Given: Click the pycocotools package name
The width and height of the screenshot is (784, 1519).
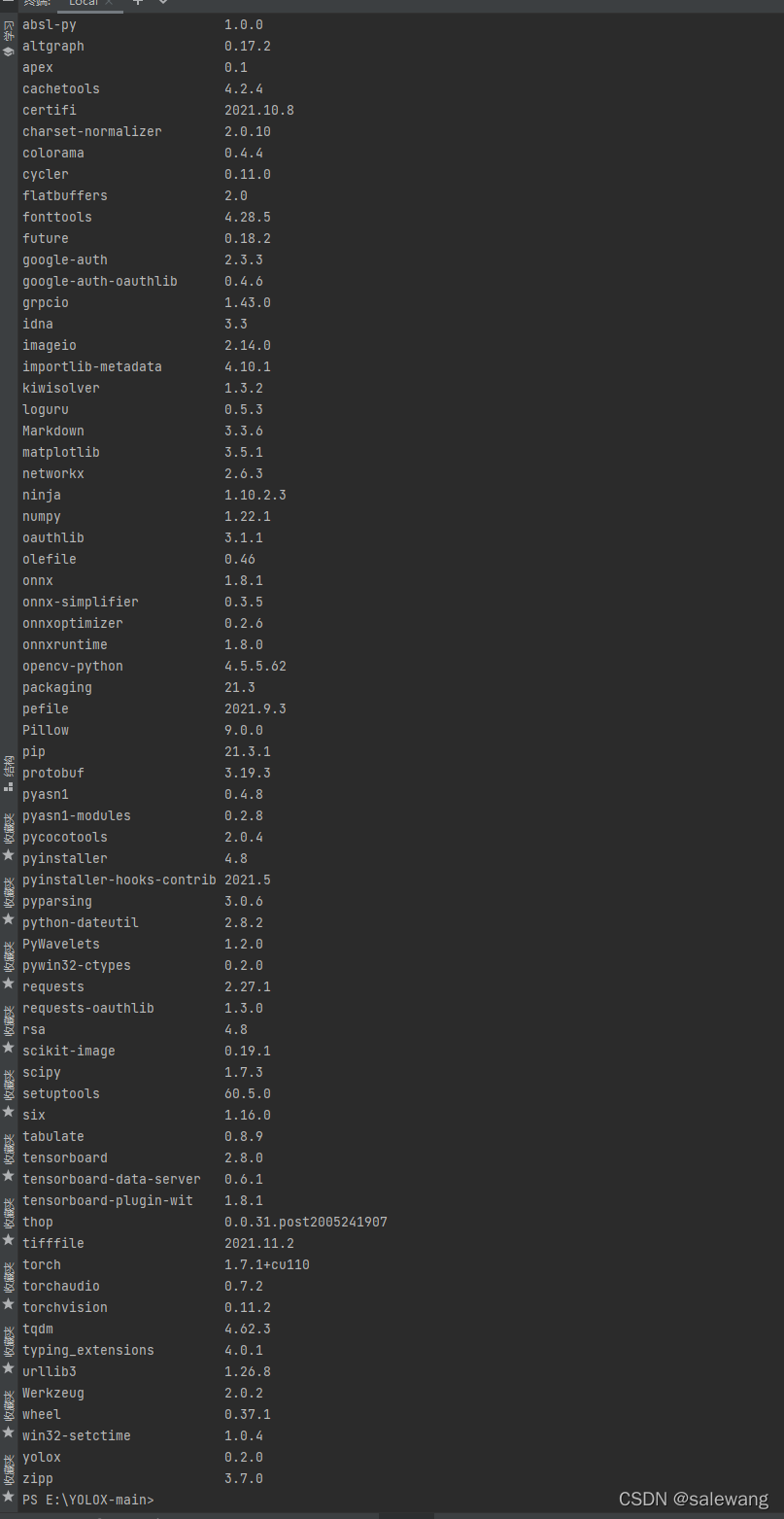Looking at the screenshot, I should click(x=65, y=837).
